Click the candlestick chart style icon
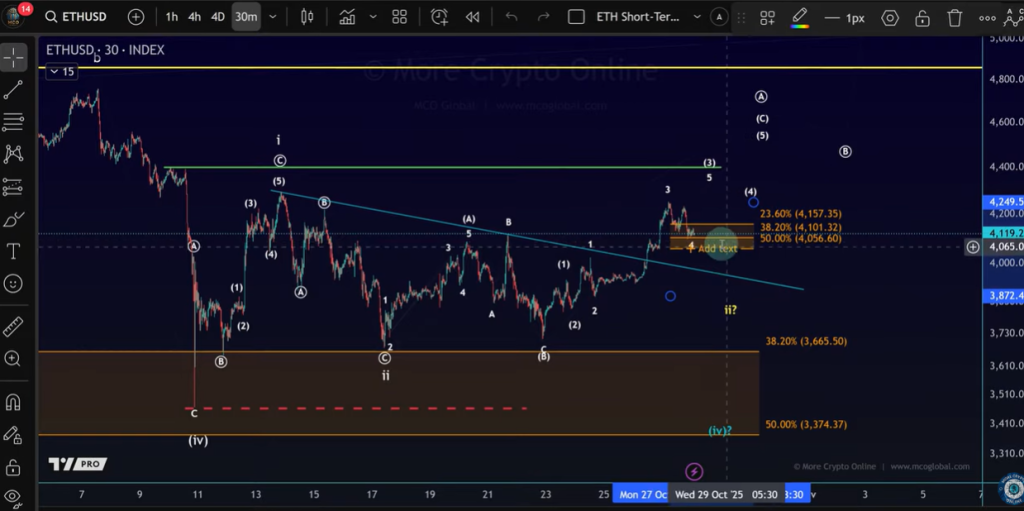This screenshot has height=511, width=1024. (x=307, y=17)
